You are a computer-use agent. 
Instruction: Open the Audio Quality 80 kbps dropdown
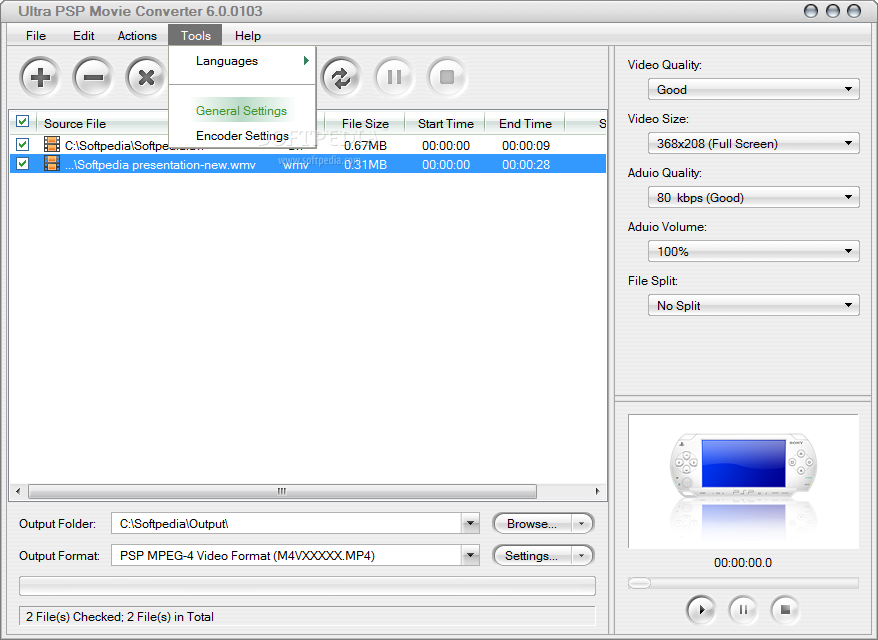coord(754,198)
